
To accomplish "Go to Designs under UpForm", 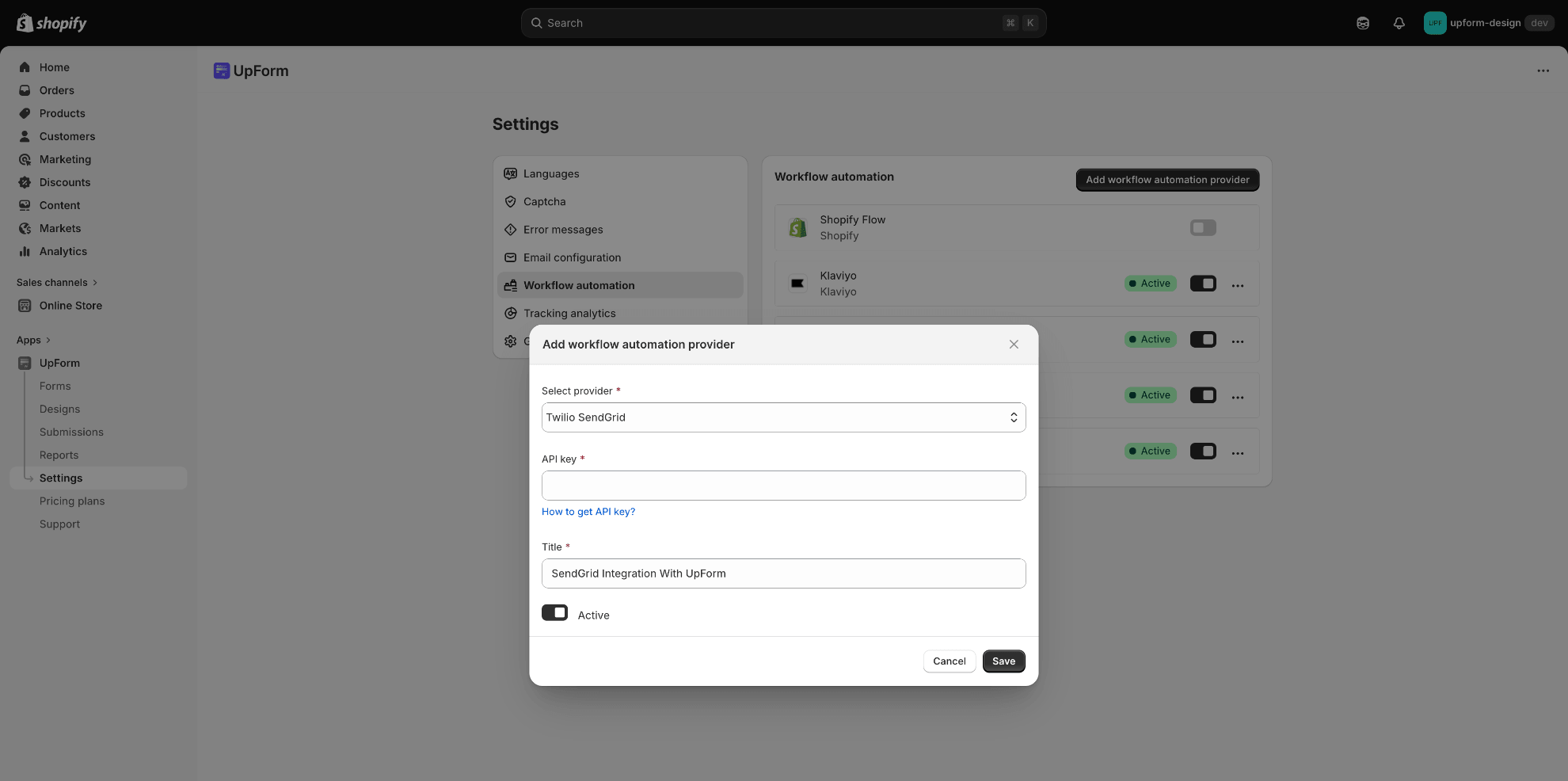I will pos(60,410).
